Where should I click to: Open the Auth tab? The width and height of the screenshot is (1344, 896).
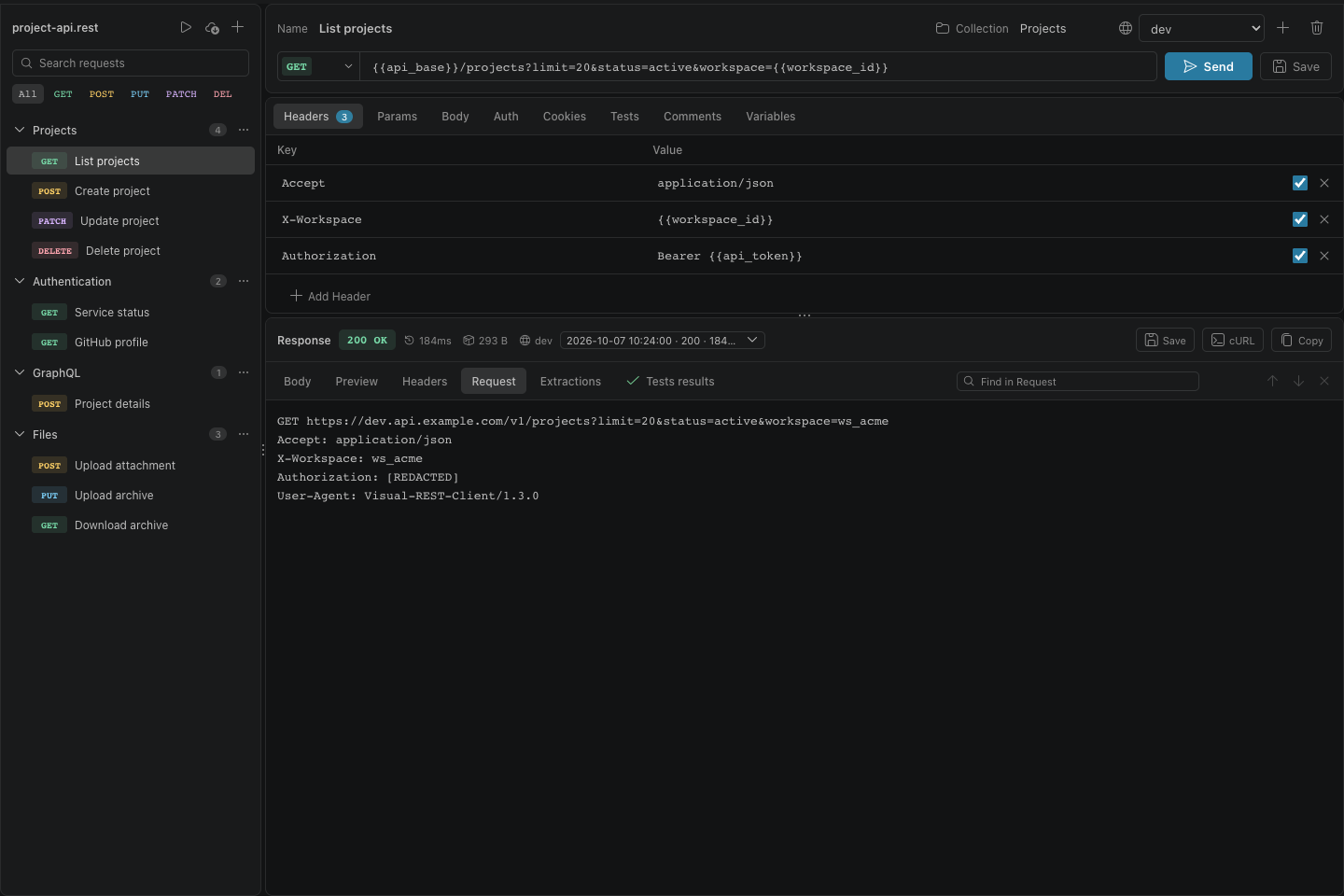pos(506,117)
